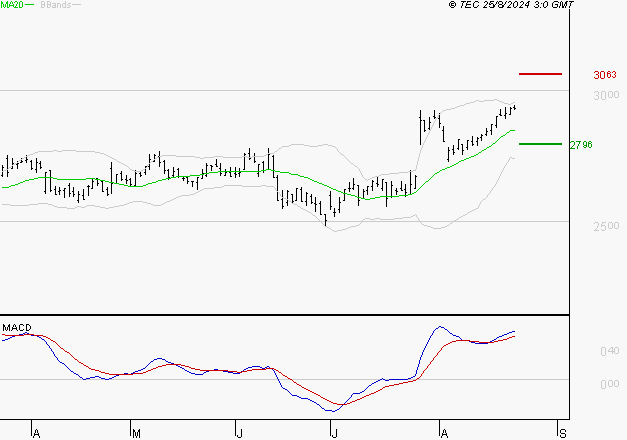The width and height of the screenshot is (627, 440).
Task: Click the MACD panel label
Action: 17,328
